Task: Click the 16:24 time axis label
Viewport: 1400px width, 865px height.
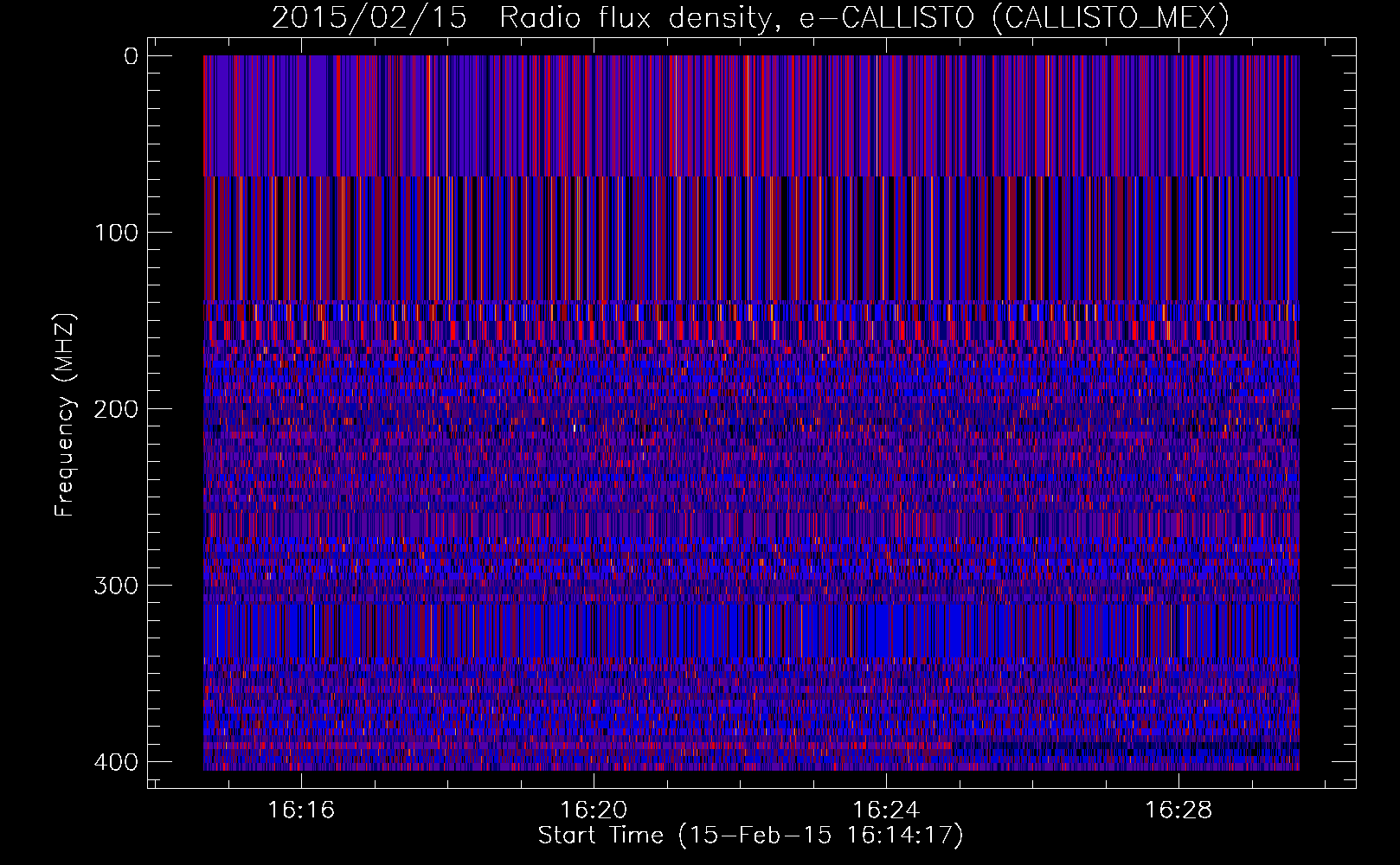Action: coord(886,811)
